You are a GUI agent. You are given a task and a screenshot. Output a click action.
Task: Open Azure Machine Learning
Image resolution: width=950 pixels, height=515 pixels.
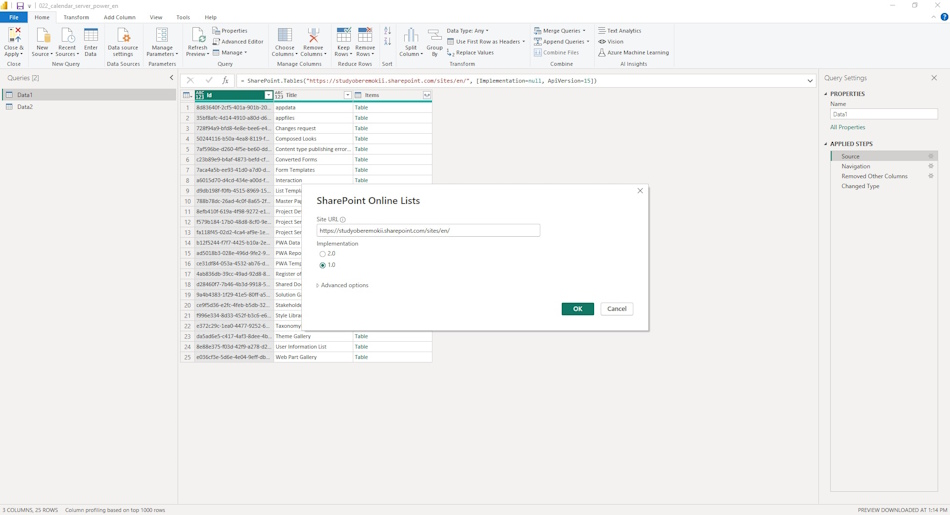(x=633, y=53)
